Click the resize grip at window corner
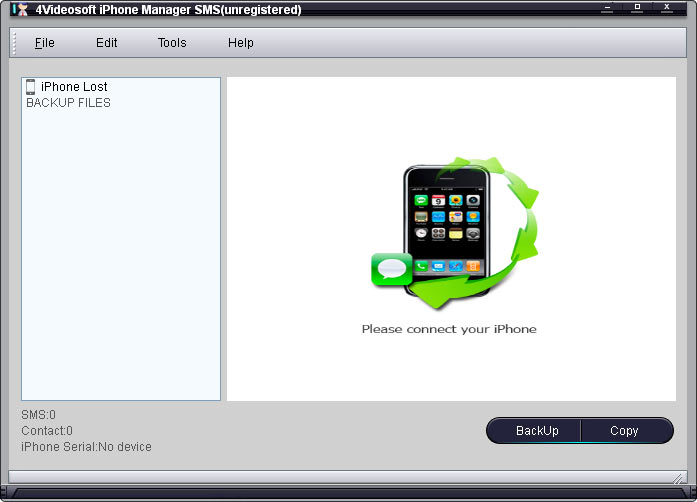697x502 pixels. tap(680, 477)
